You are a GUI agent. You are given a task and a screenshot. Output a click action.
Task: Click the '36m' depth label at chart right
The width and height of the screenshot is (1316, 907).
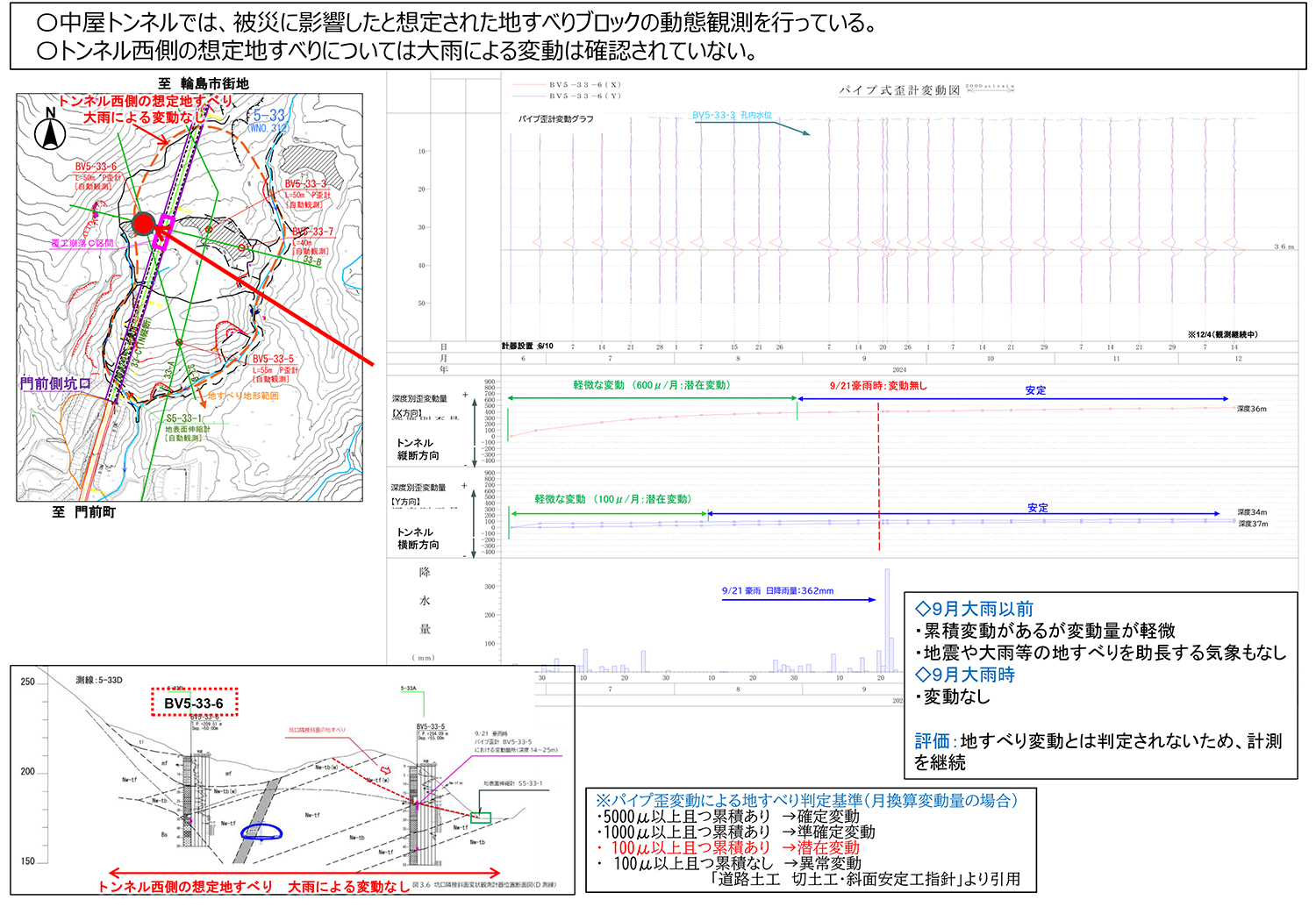click(x=1284, y=246)
